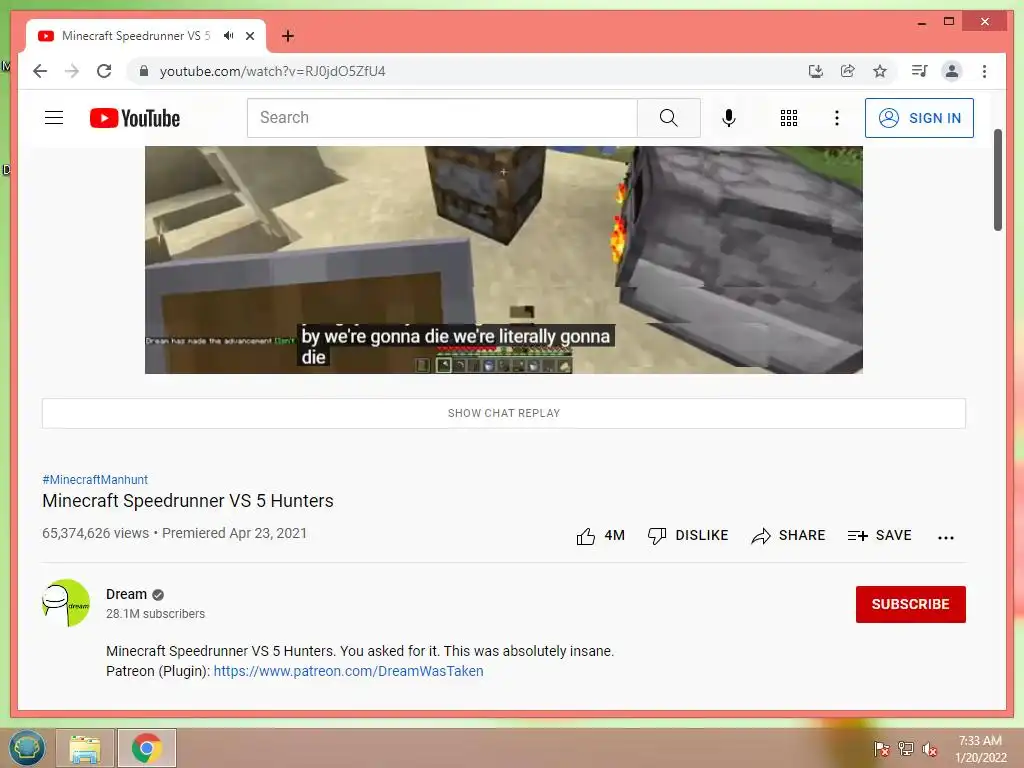Open more actions ellipsis under the video
Screen dimensions: 1024x768
(x=946, y=537)
